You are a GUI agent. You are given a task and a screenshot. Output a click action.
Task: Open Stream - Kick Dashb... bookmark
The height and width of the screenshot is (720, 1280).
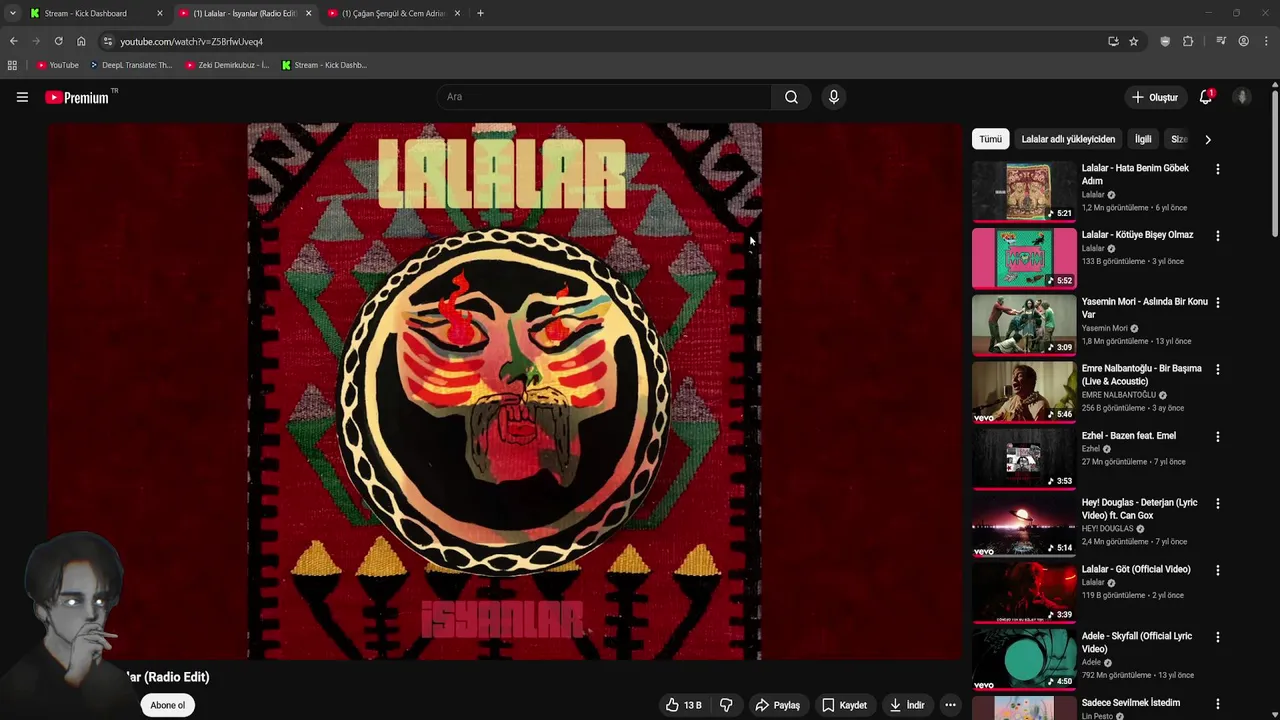tap(324, 65)
